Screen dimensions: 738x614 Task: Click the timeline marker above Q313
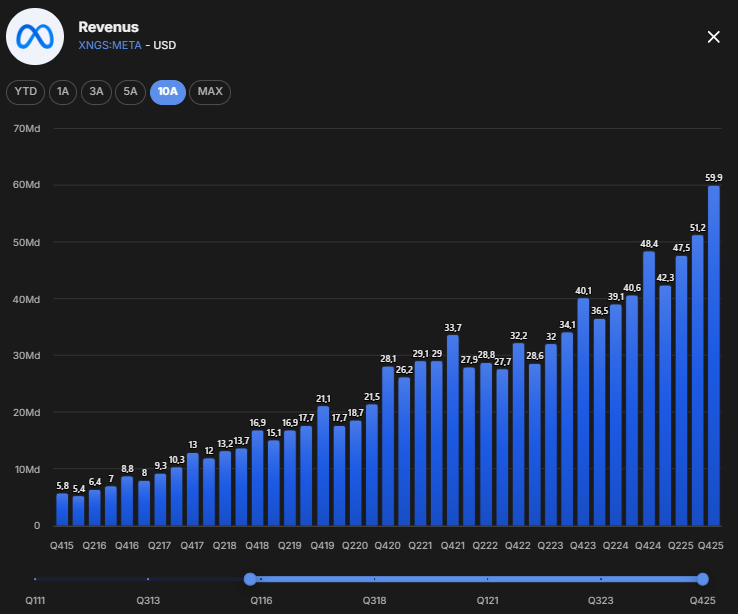pyautogui.click(x=148, y=579)
